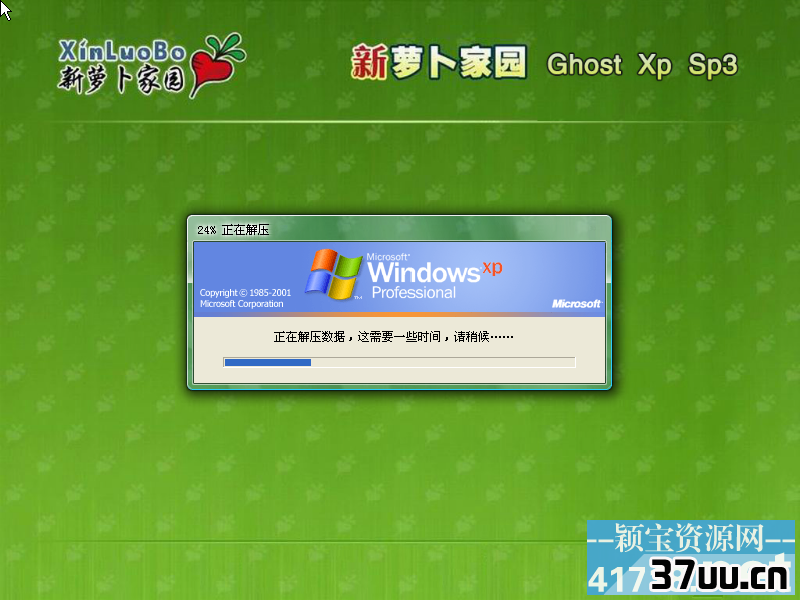Viewport: 800px width, 600px height.
Task: Click the "XinLuoBo" logo text
Action: click(121, 52)
